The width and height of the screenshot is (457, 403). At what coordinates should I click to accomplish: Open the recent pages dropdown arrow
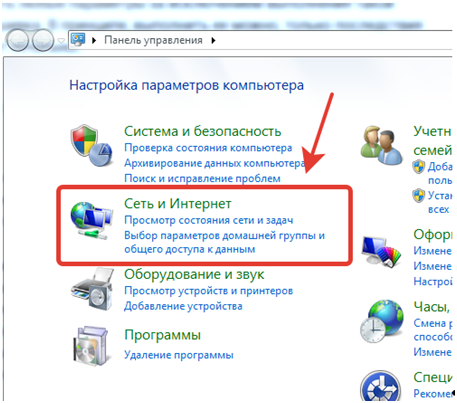point(61,41)
